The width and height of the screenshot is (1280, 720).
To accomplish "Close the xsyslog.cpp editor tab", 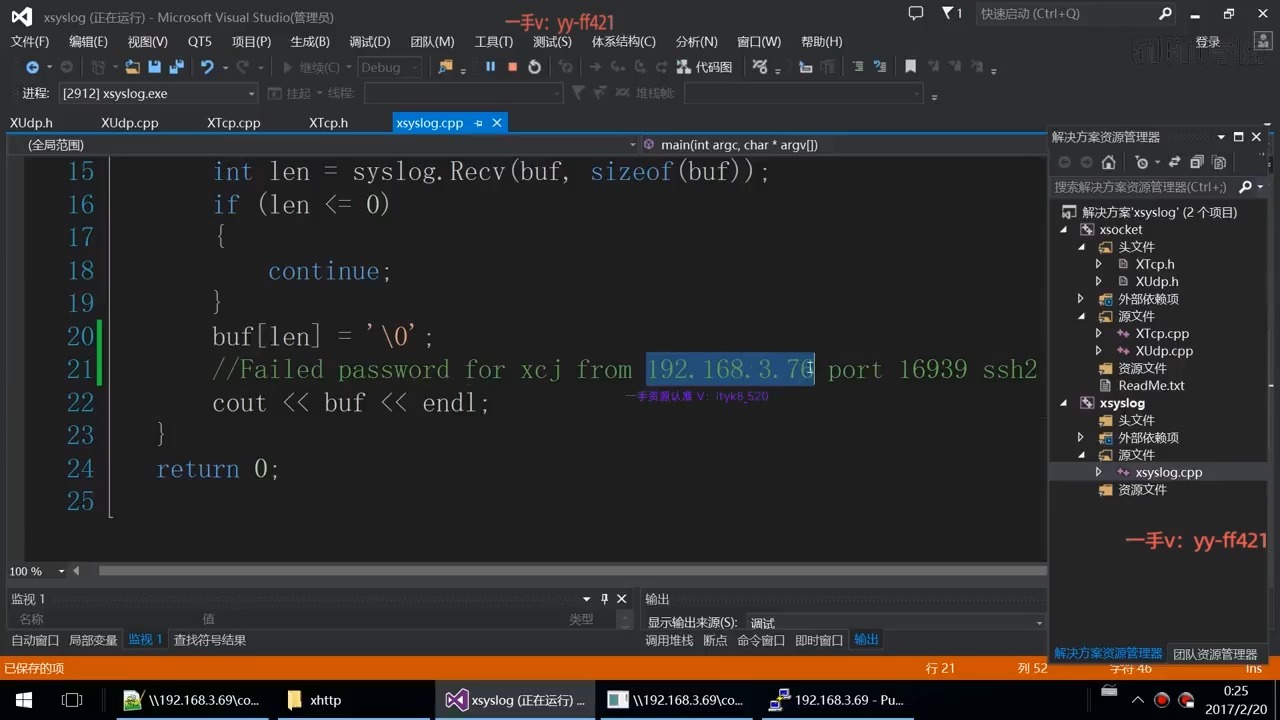I will 497,123.
